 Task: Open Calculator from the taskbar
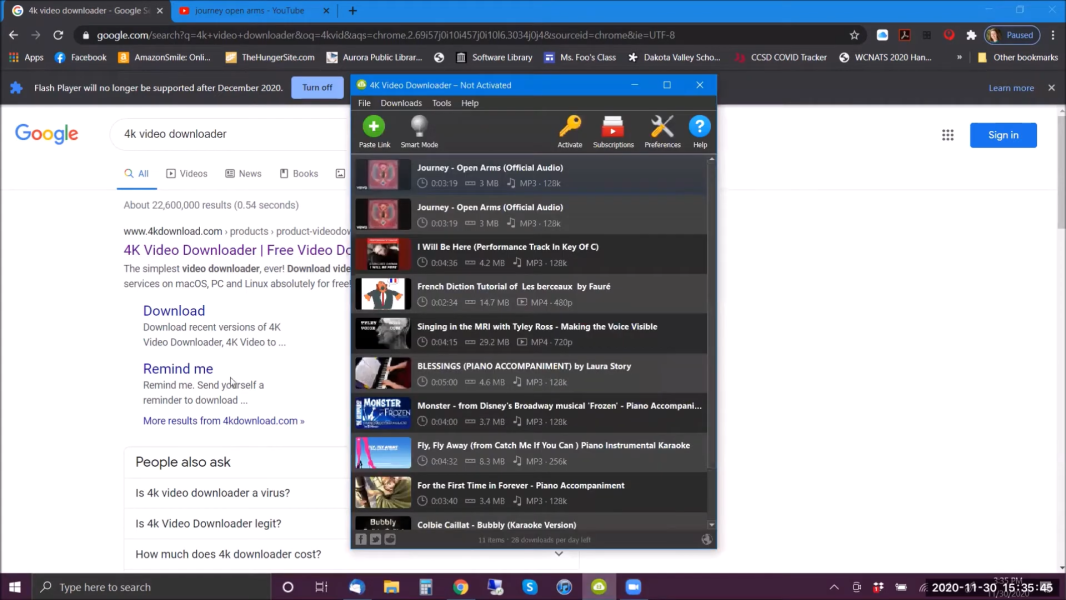pyautogui.click(x=426, y=587)
